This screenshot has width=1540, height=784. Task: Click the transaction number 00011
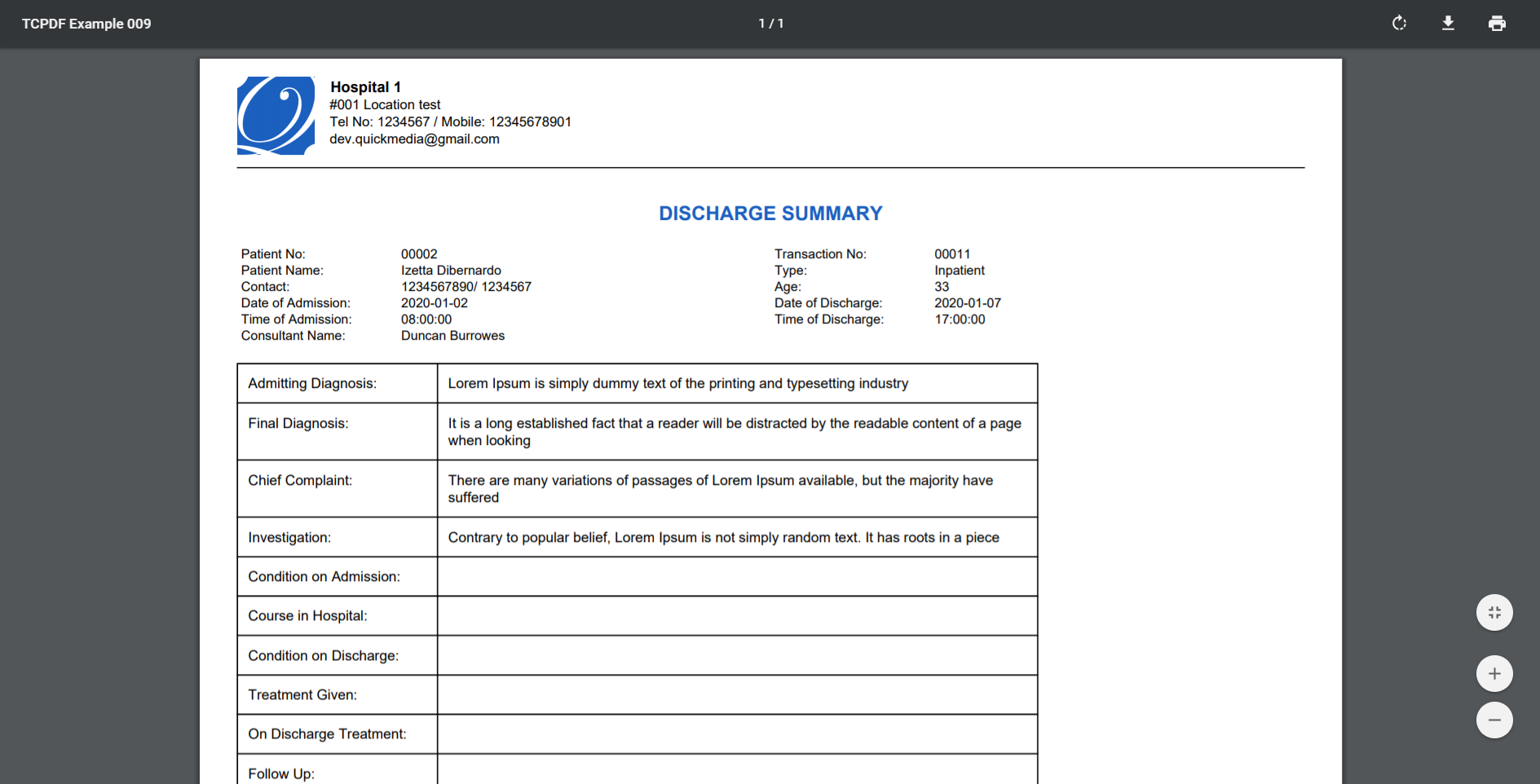point(952,254)
